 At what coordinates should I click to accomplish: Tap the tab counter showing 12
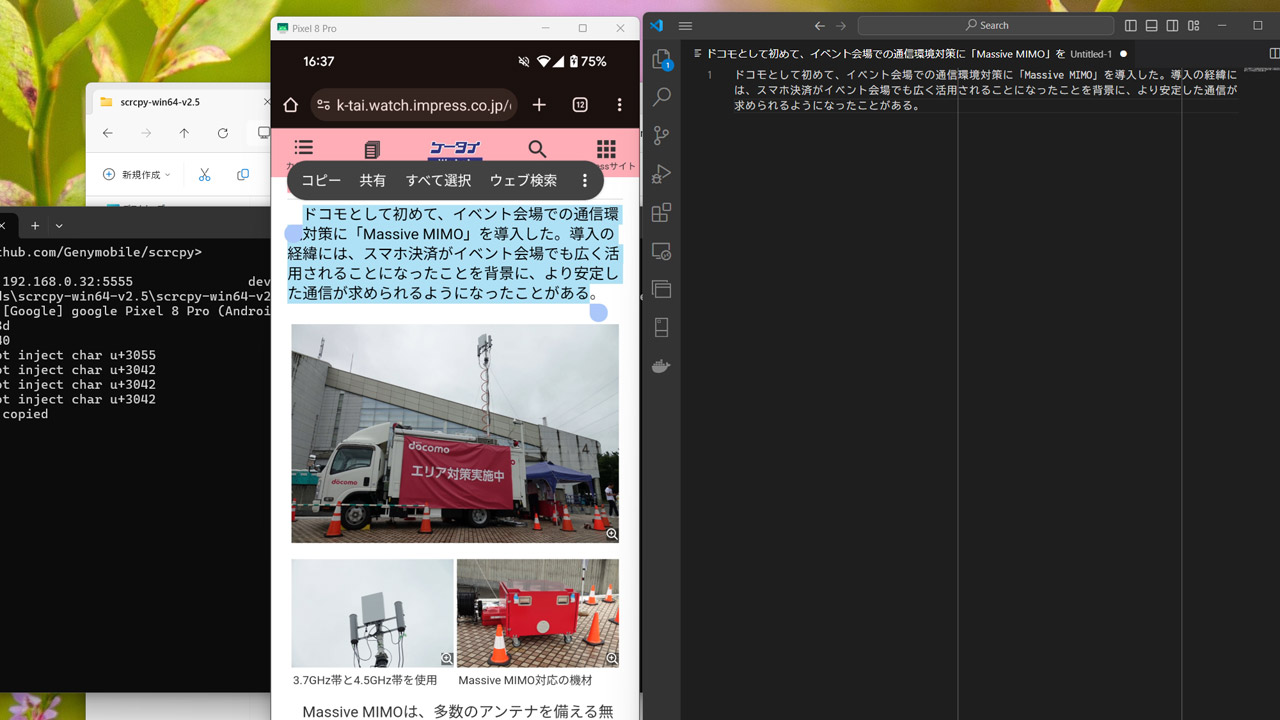[580, 104]
